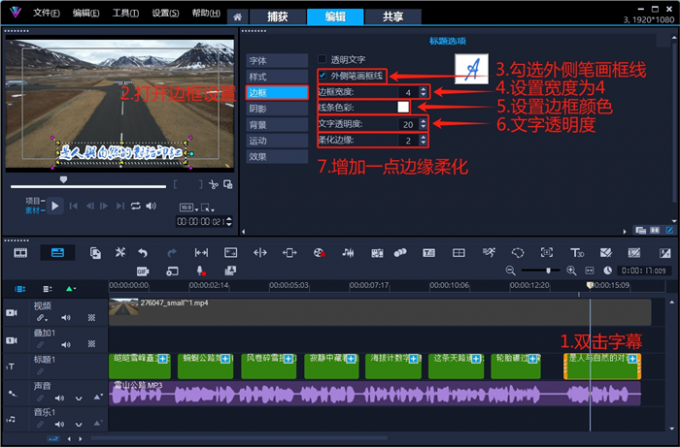Increase the 文字透明度 value
The image size is (680, 447).
[x=423, y=121]
